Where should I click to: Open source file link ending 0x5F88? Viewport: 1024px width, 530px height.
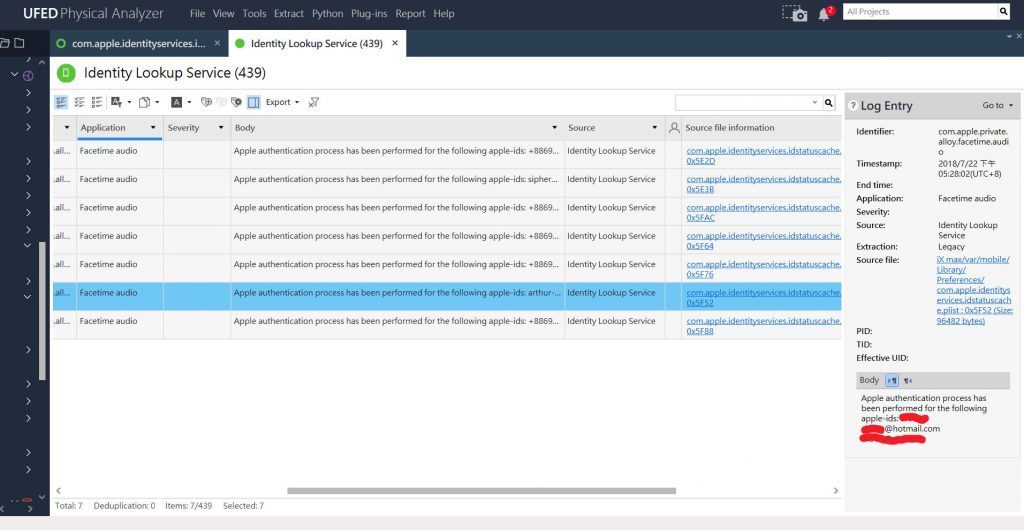763,326
